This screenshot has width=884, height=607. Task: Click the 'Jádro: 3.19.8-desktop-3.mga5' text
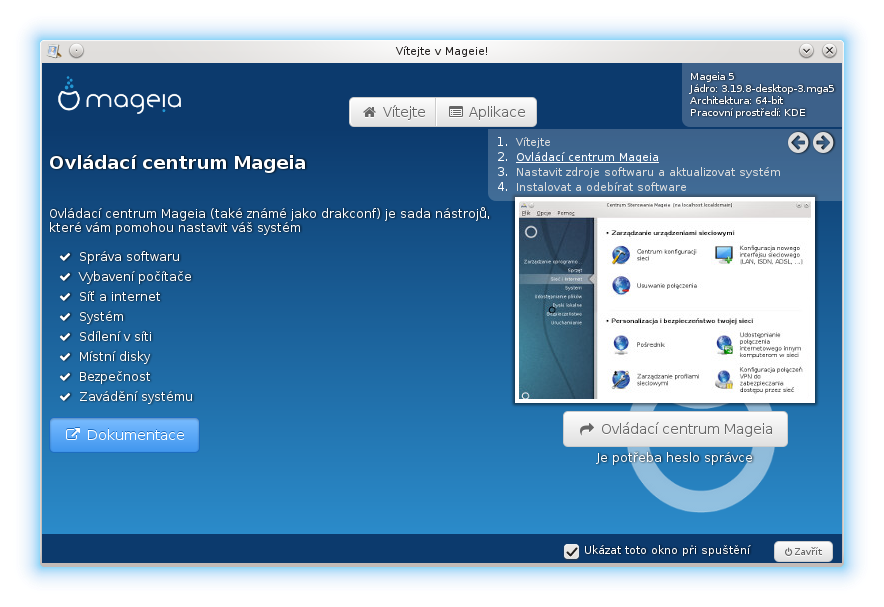pos(762,88)
